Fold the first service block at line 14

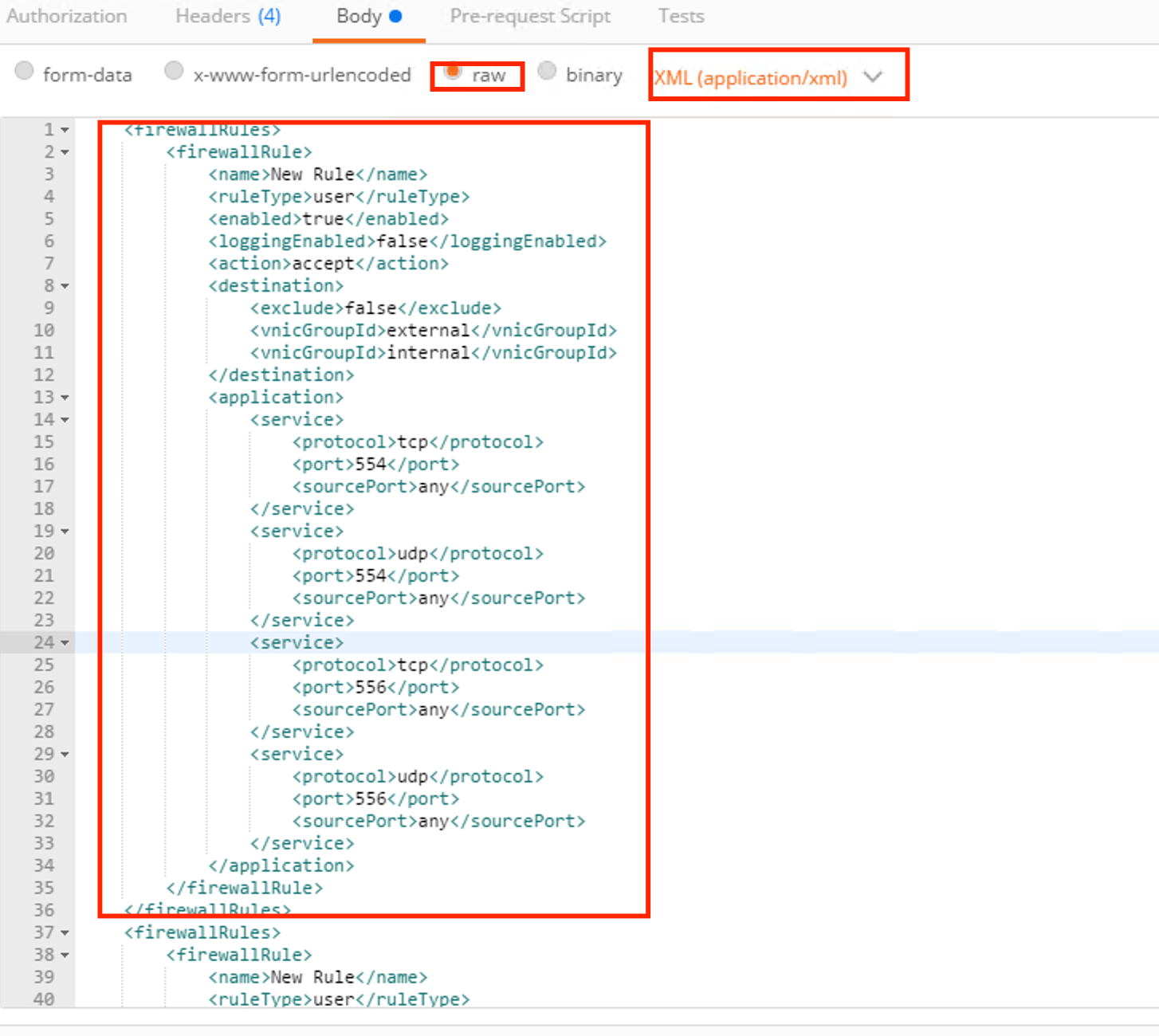click(x=65, y=420)
